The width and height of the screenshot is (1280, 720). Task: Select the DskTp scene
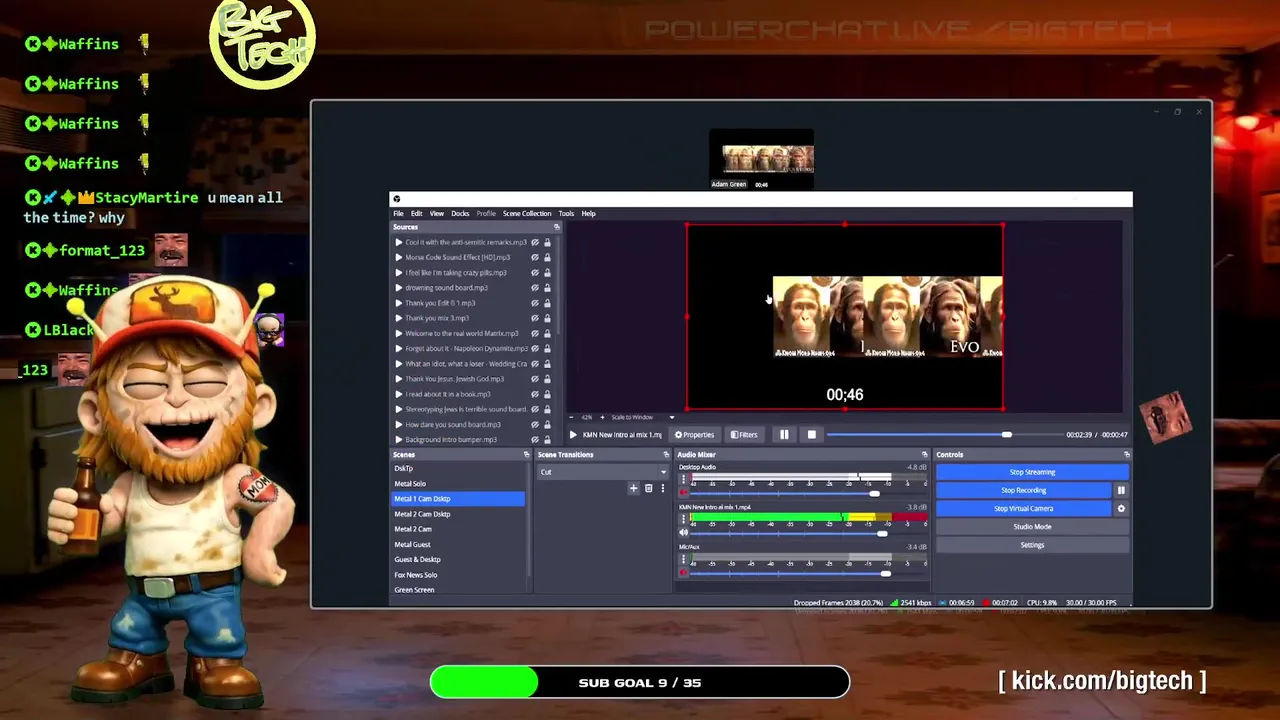pos(458,468)
